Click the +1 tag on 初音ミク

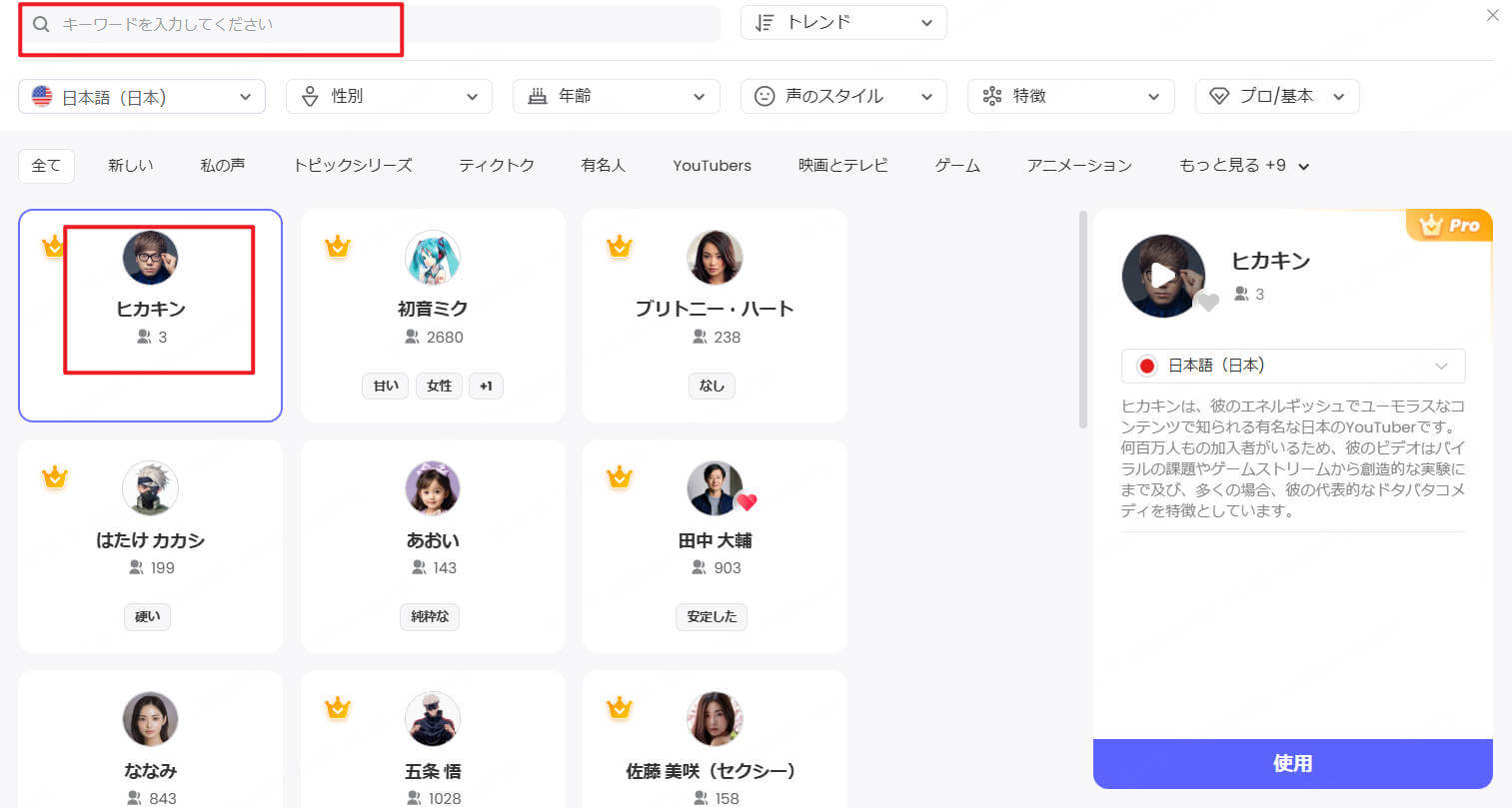coord(486,386)
